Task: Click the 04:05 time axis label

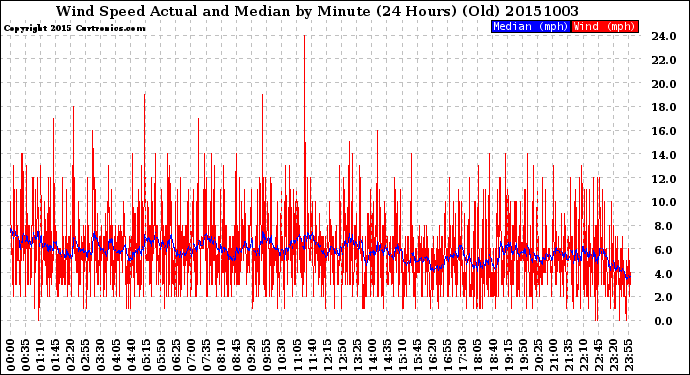Action: [116, 355]
